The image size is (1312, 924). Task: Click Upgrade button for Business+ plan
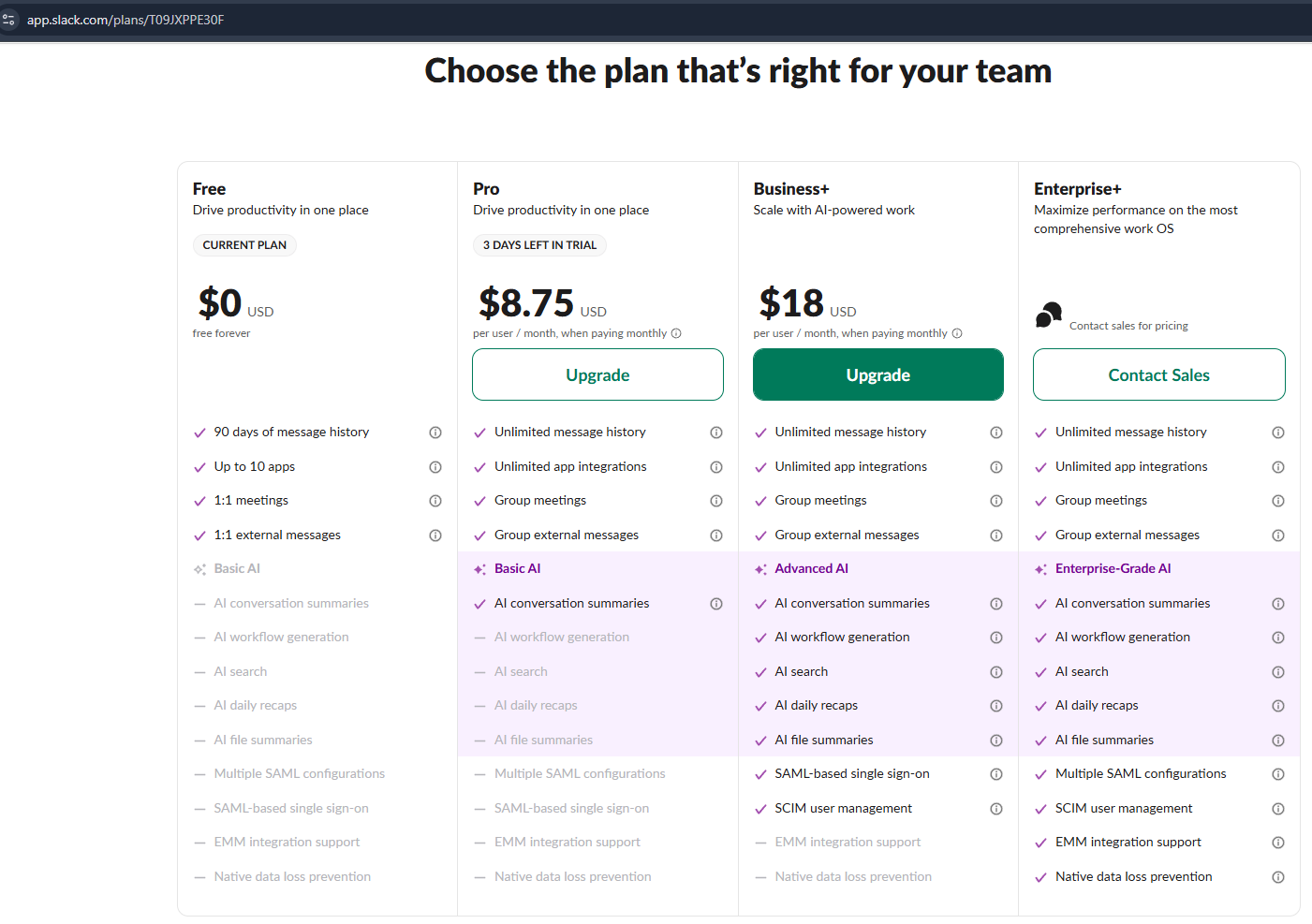[x=877, y=374]
